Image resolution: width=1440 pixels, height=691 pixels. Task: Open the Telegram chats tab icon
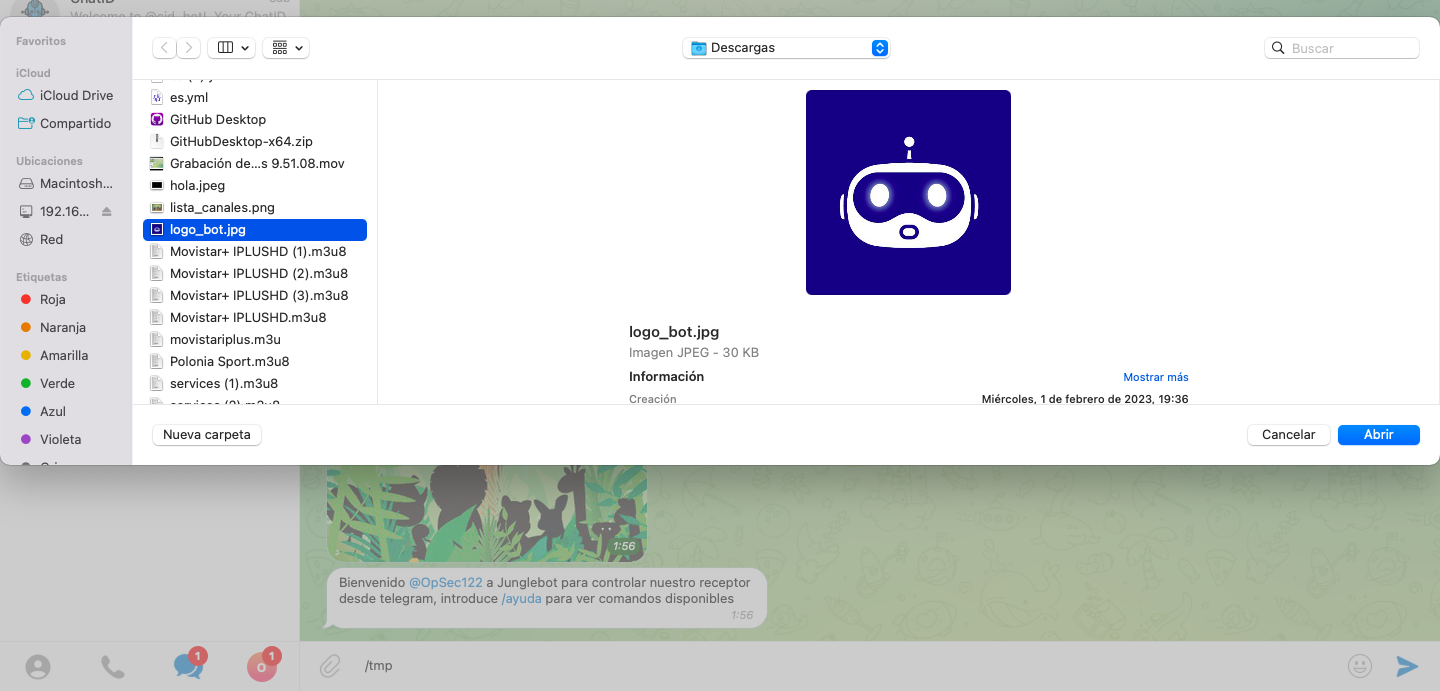[x=187, y=666]
